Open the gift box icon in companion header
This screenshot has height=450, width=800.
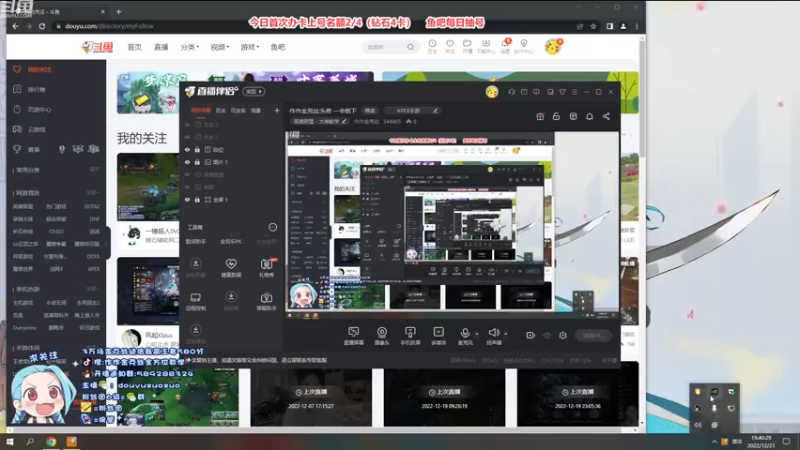click(540, 116)
